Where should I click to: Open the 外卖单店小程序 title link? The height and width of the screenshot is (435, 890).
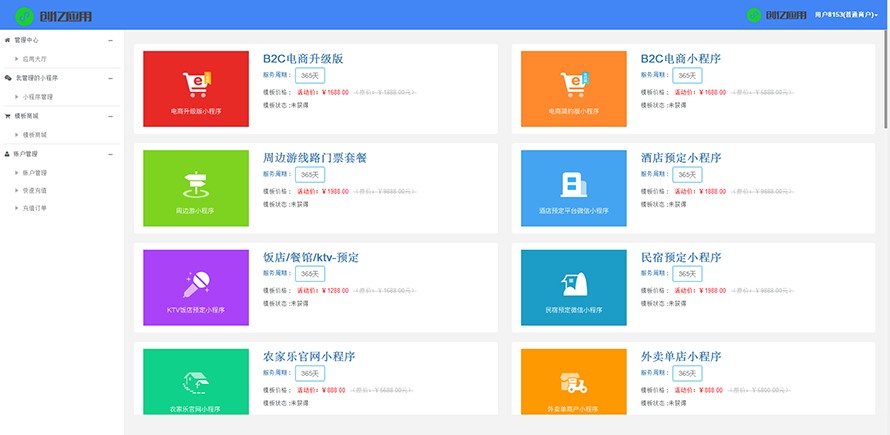pos(681,357)
